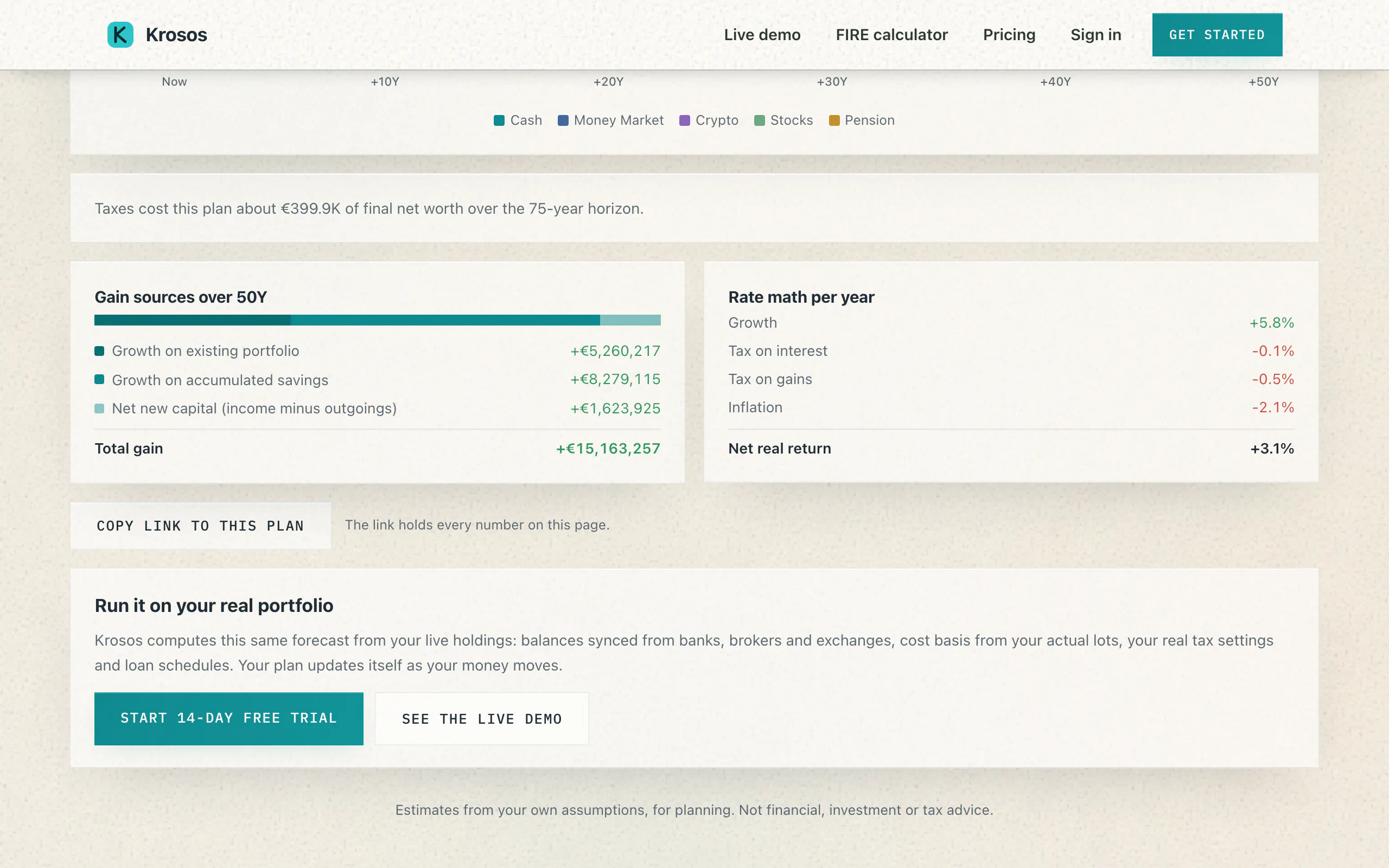Screen dimensions: 1389x868
Task: Click the Tax on gains -0.5% value
Action: [1273, 379]
